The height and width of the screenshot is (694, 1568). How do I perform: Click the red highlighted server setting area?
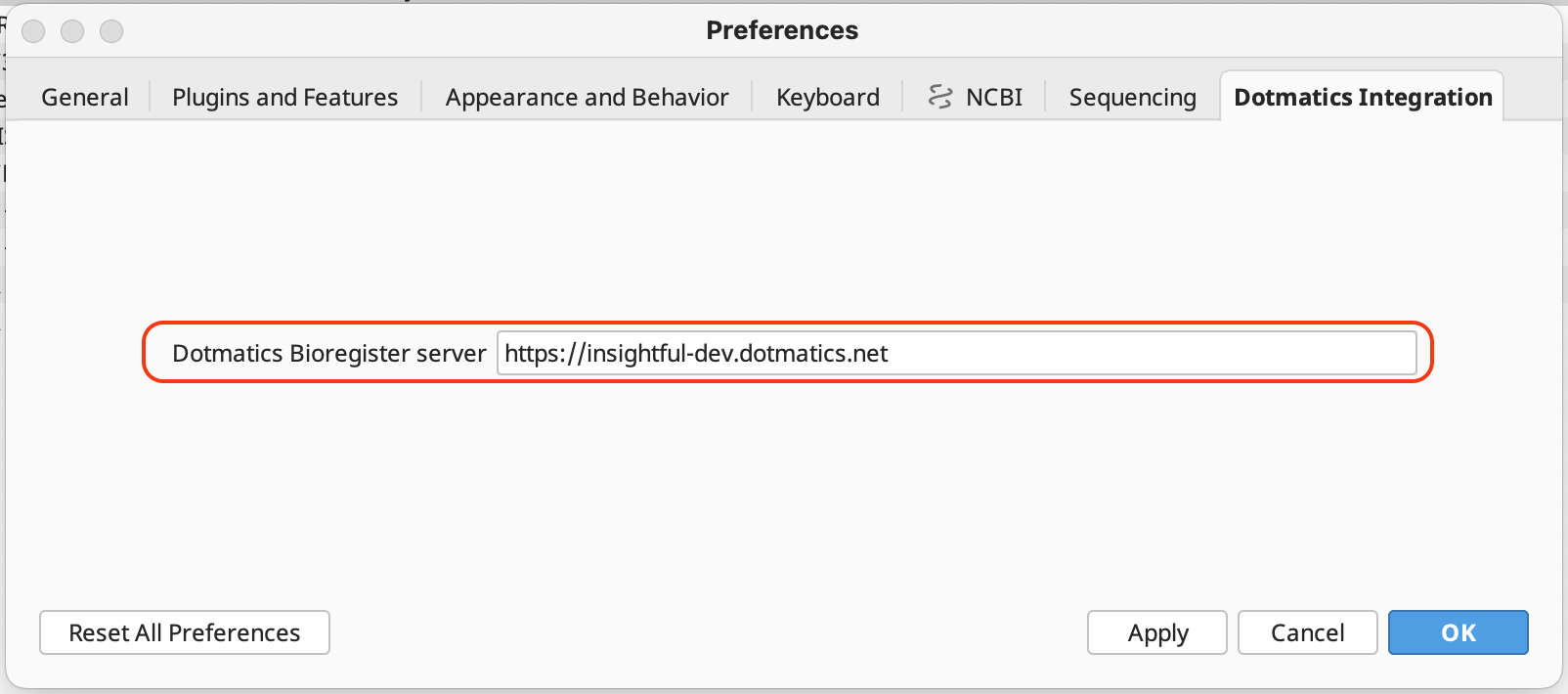(x=787, y=353)
